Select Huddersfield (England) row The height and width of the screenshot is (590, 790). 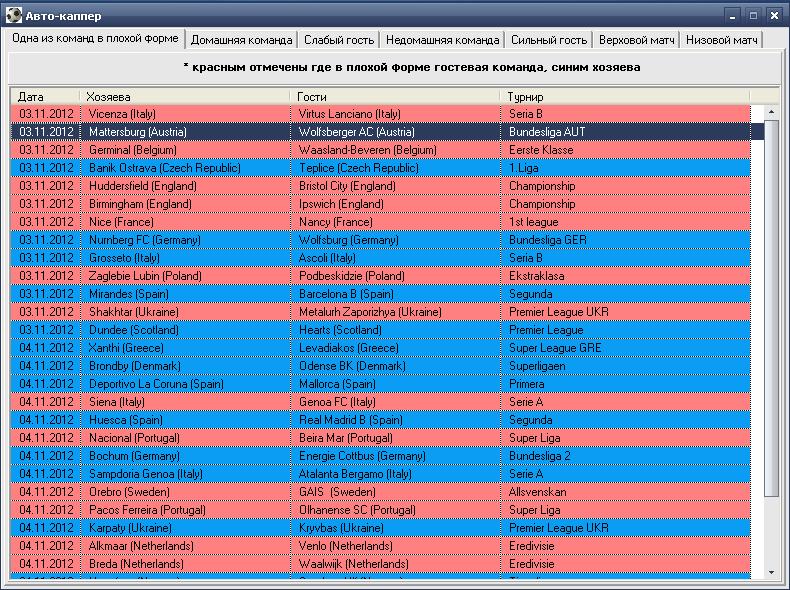[380, 186]
